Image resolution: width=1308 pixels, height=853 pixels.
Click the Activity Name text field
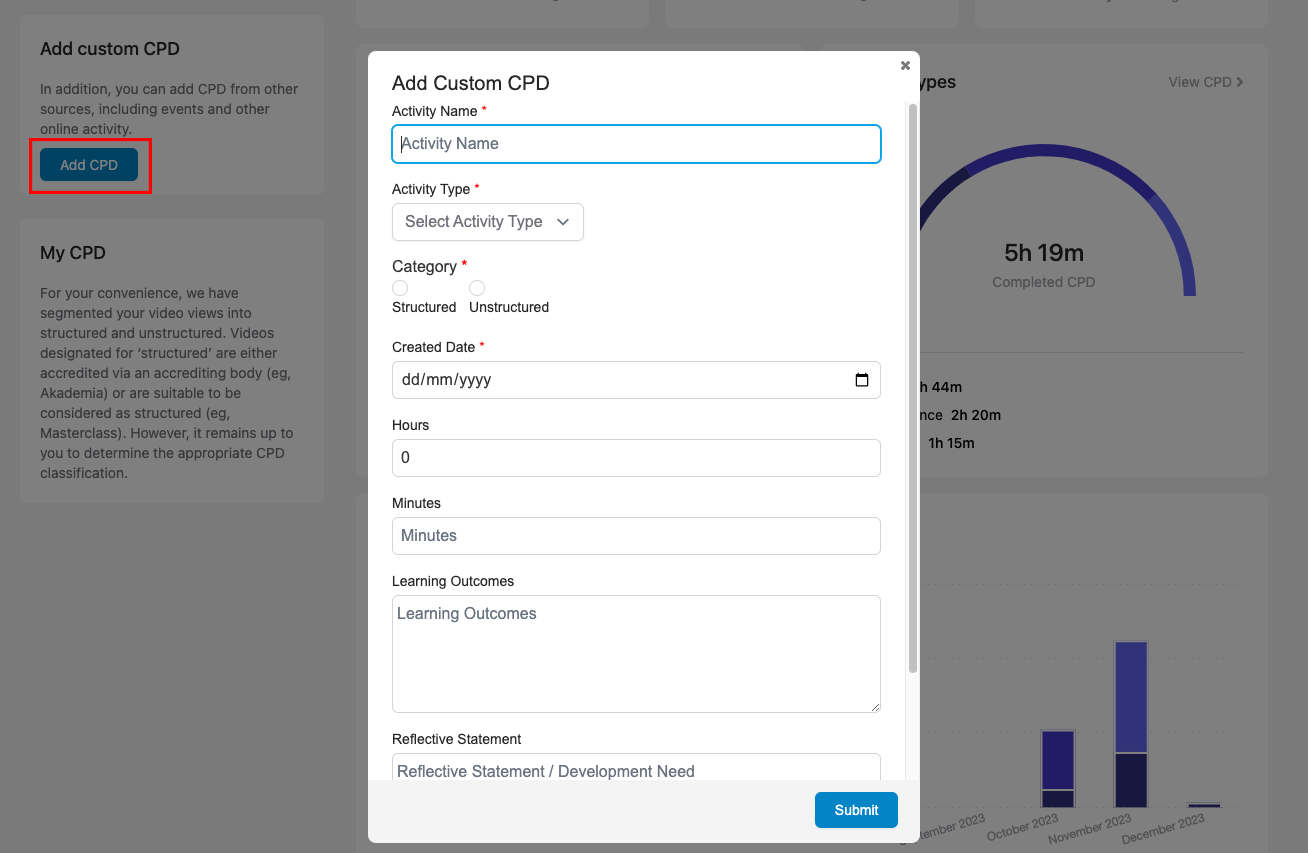click(636, 144)
